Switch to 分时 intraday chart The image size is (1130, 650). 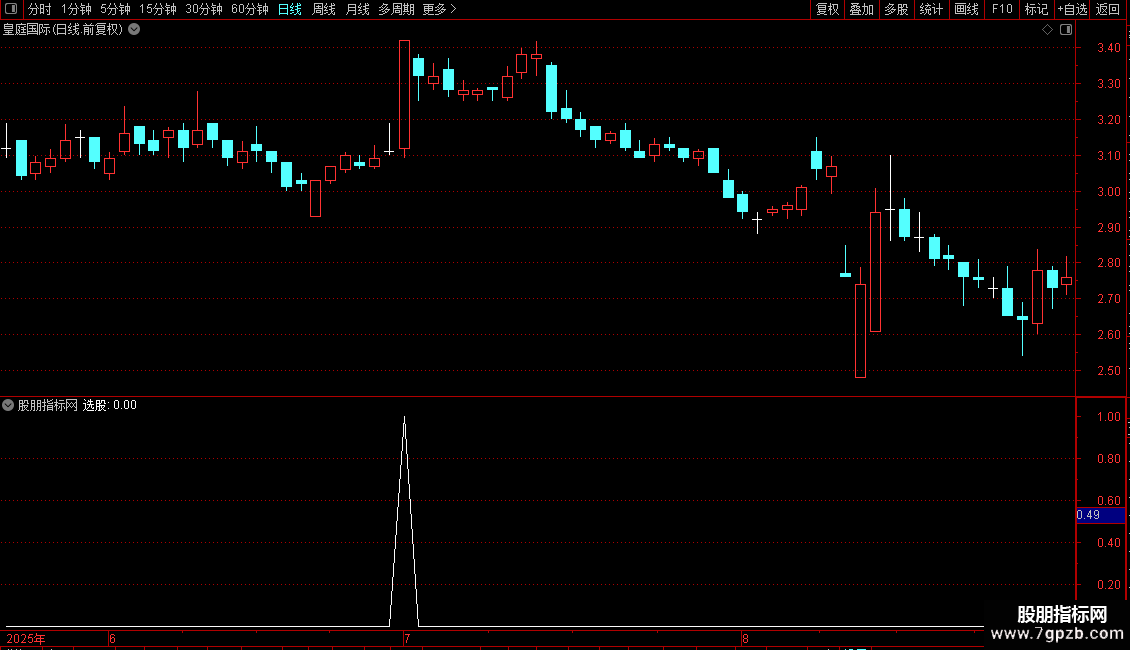[x=40, y=9]
